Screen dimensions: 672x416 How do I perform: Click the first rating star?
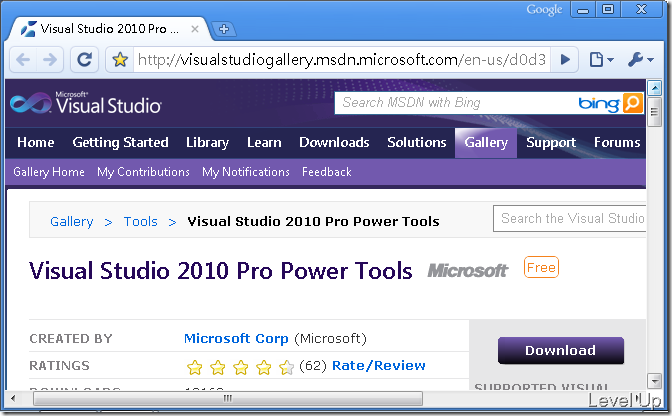click(195, 367)
